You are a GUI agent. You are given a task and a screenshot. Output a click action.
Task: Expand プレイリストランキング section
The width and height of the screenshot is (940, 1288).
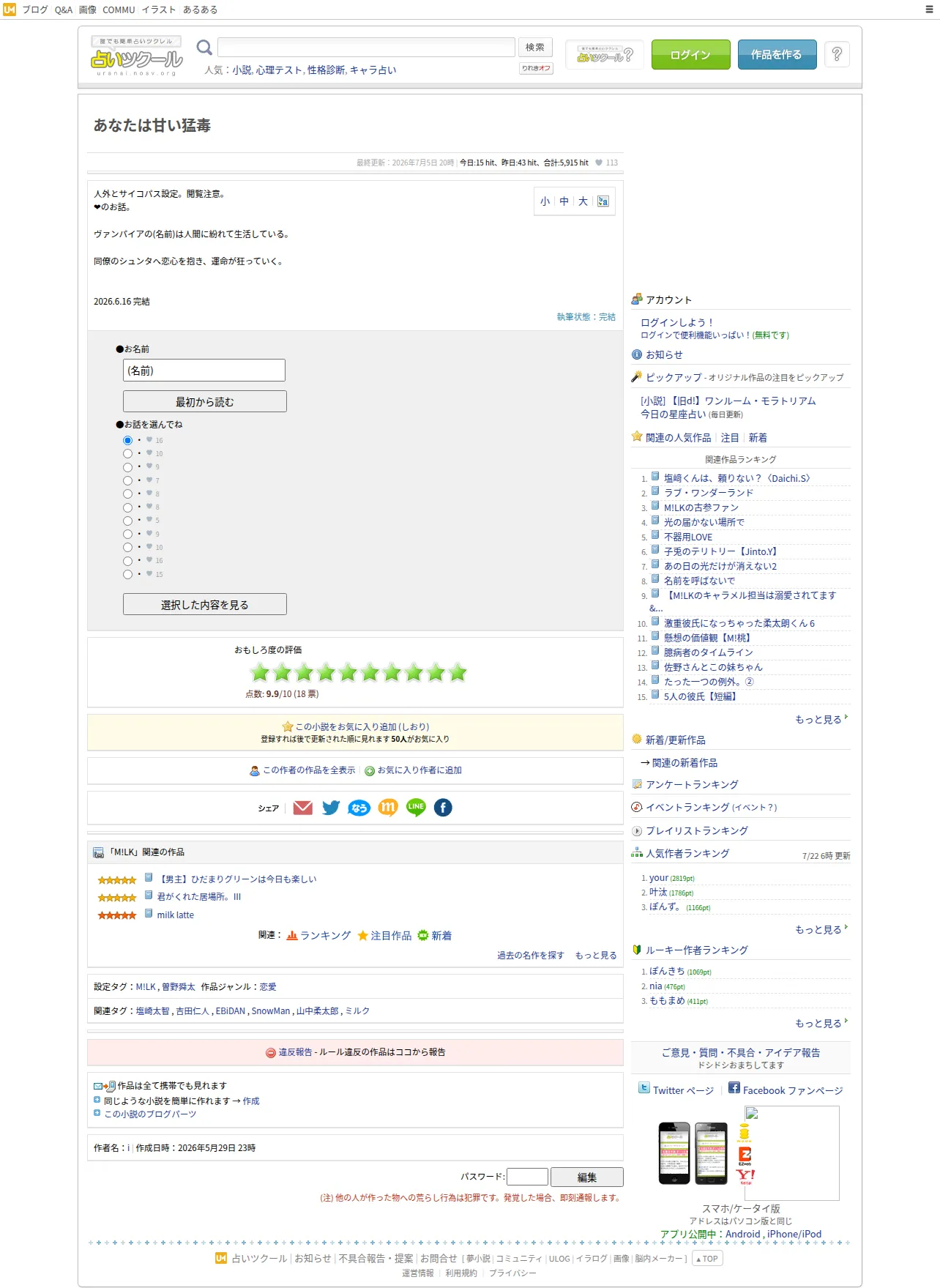[696, 830]
